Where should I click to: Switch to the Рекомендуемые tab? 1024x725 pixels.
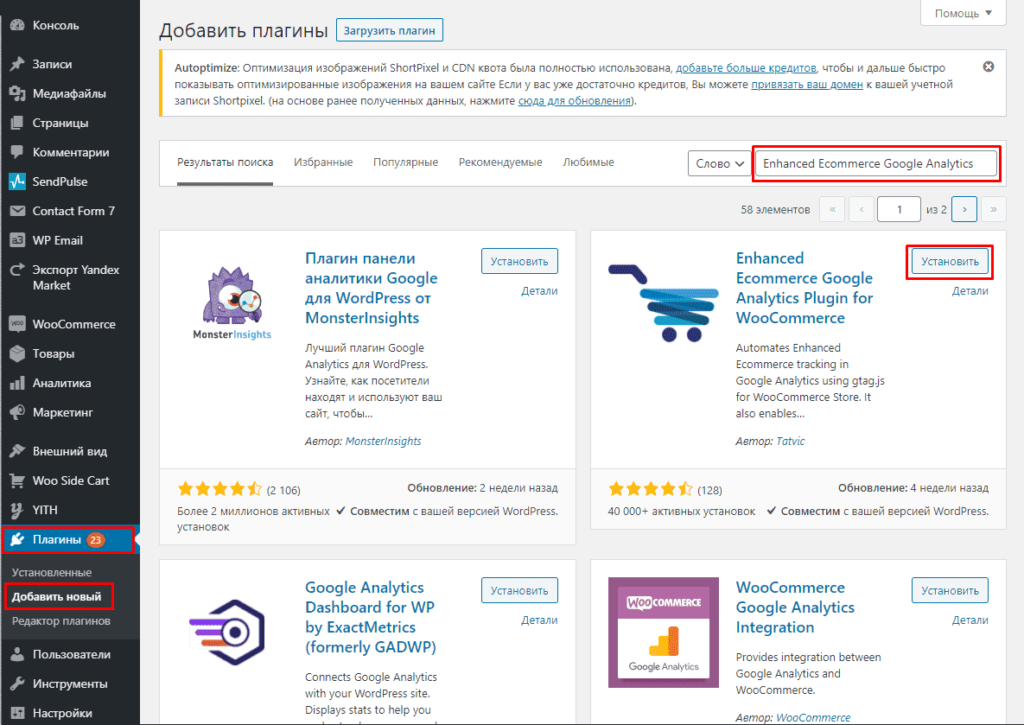pyautogui.click(x=500, y=162)
